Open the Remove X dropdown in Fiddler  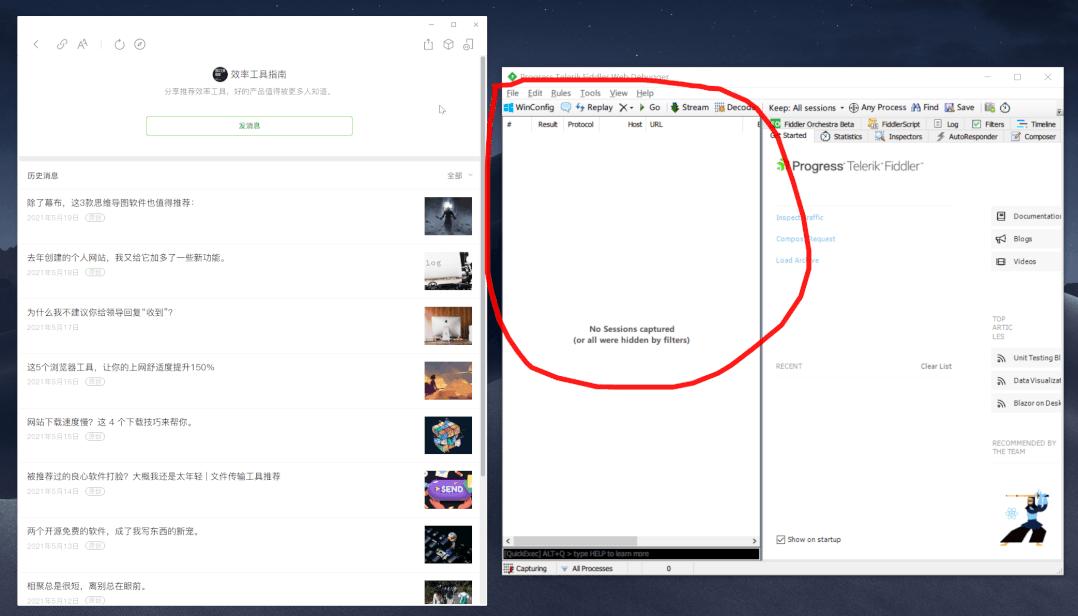pyautogui.click(x=626, y=107)
